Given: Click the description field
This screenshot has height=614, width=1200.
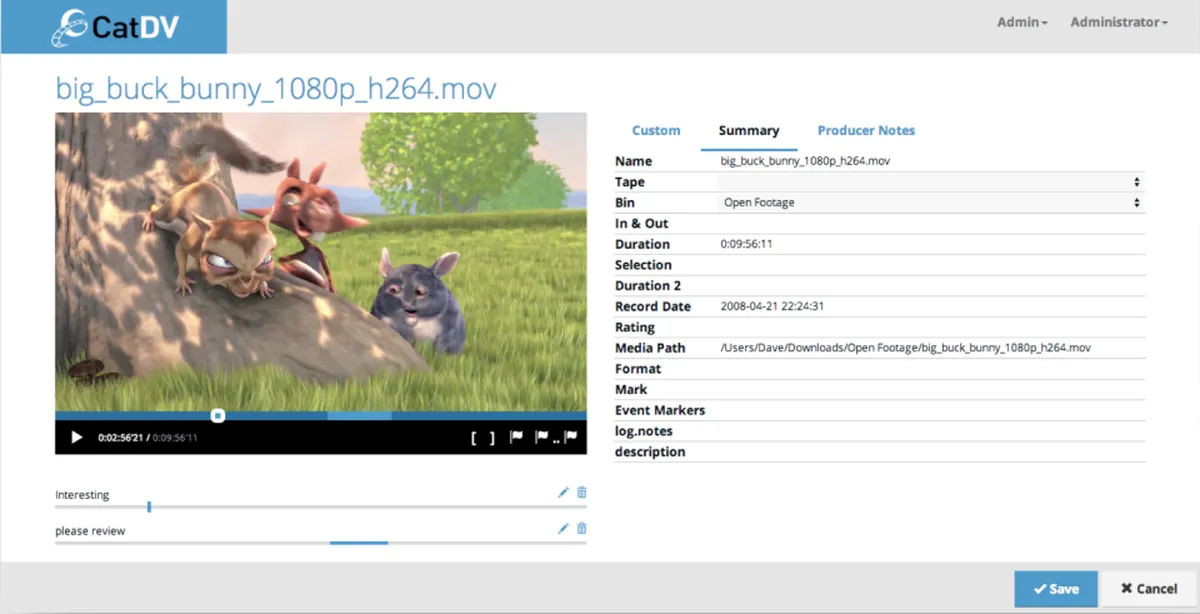Looking at the screenshot, I should 929,452.
